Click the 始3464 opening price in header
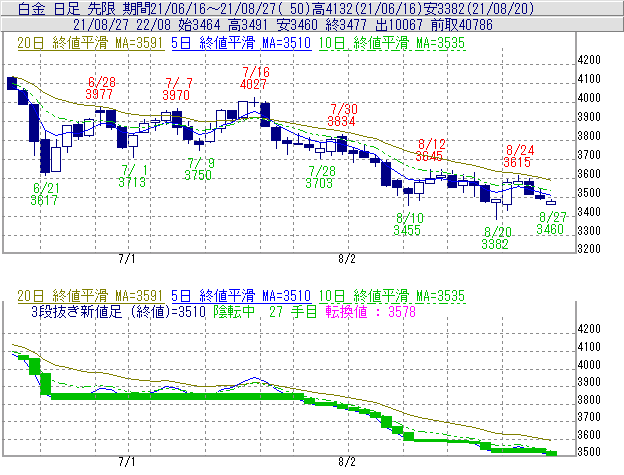624x475 pixels. click(199, 25)
